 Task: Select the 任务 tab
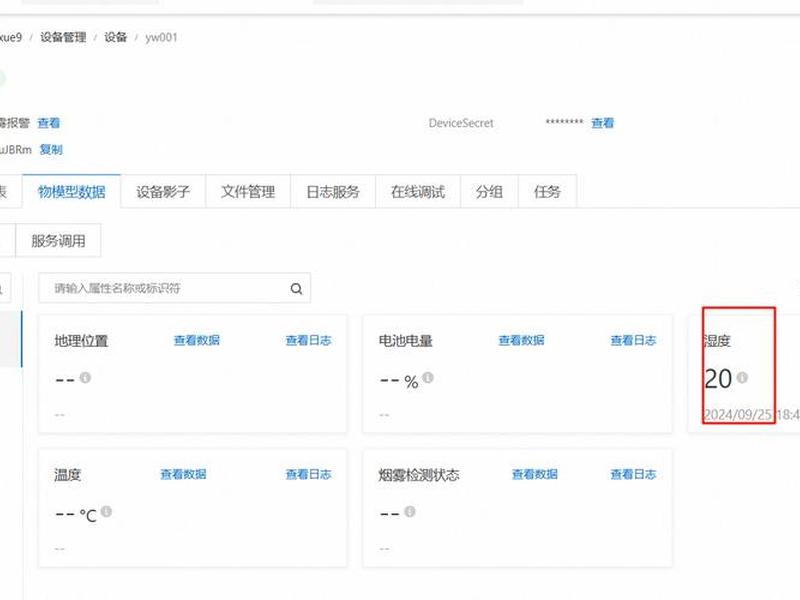coord(547,192)
